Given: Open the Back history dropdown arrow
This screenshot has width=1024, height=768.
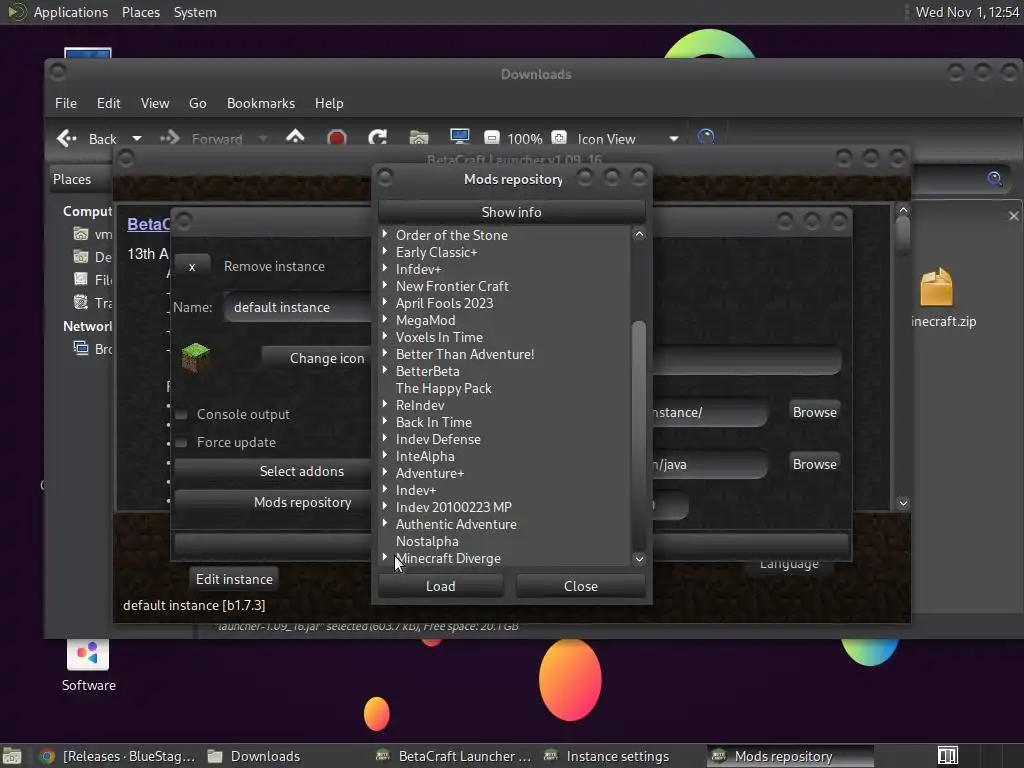Looking at the screenshot, I should tap(136, 138).
